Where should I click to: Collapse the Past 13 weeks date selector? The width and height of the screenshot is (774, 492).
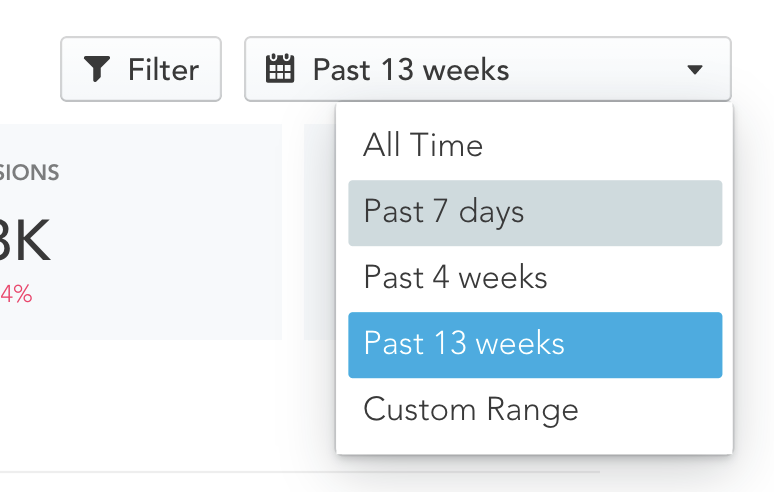pyautogui.click(x=488, y=69)
